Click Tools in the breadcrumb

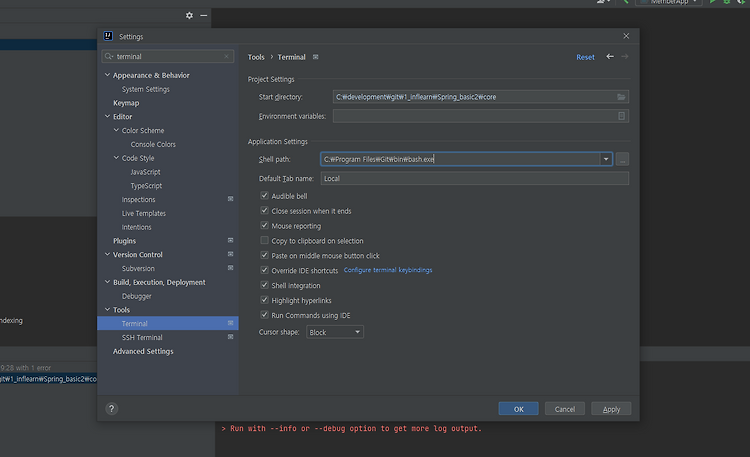pos(256,57)
